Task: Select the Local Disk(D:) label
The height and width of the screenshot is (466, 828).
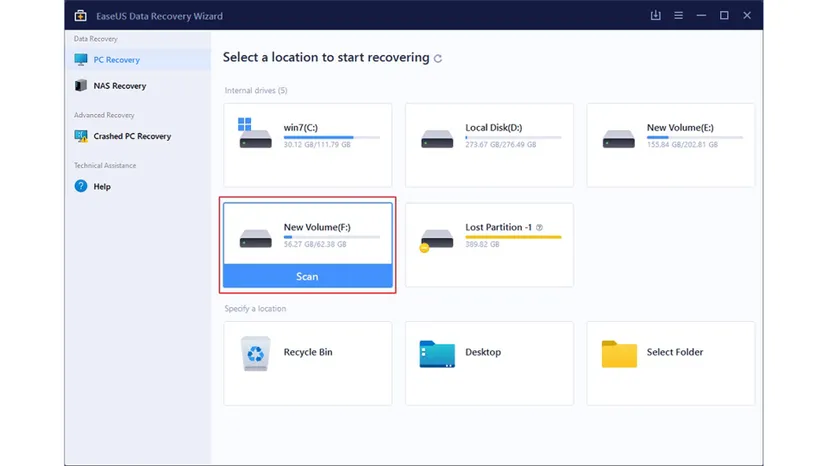Action: click(494, 127)
